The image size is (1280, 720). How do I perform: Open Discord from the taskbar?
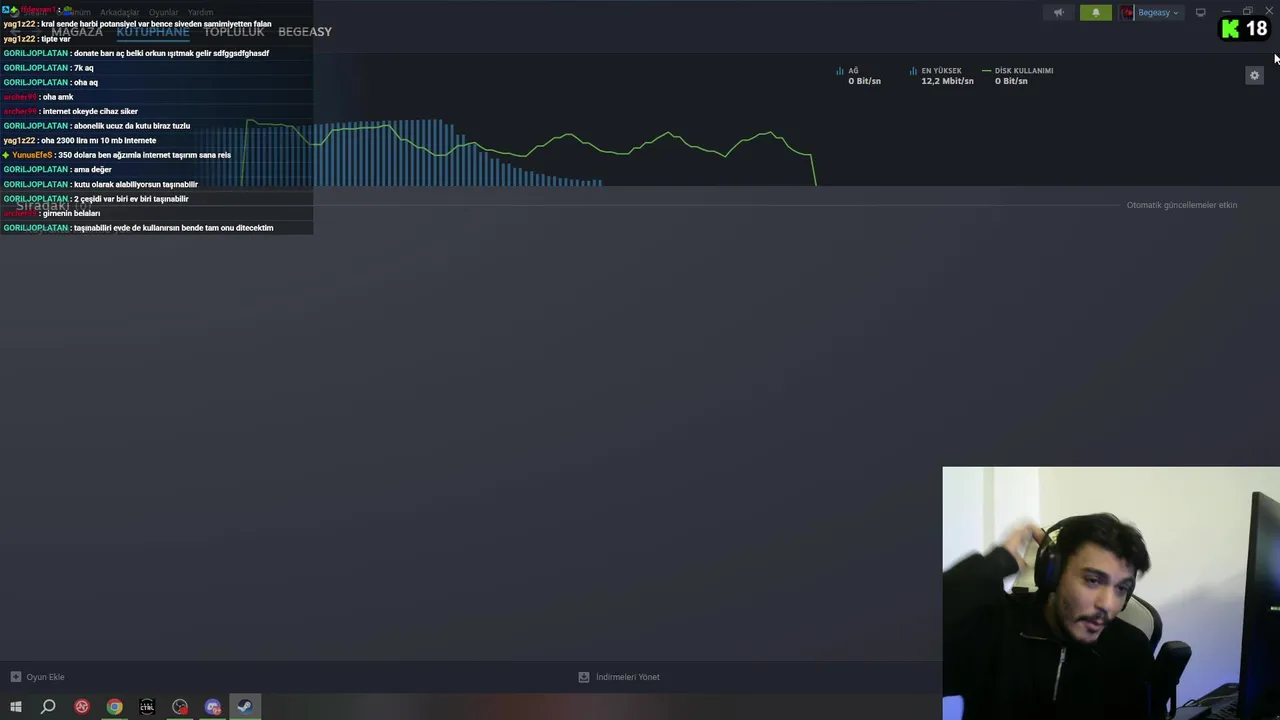point(213,707)
